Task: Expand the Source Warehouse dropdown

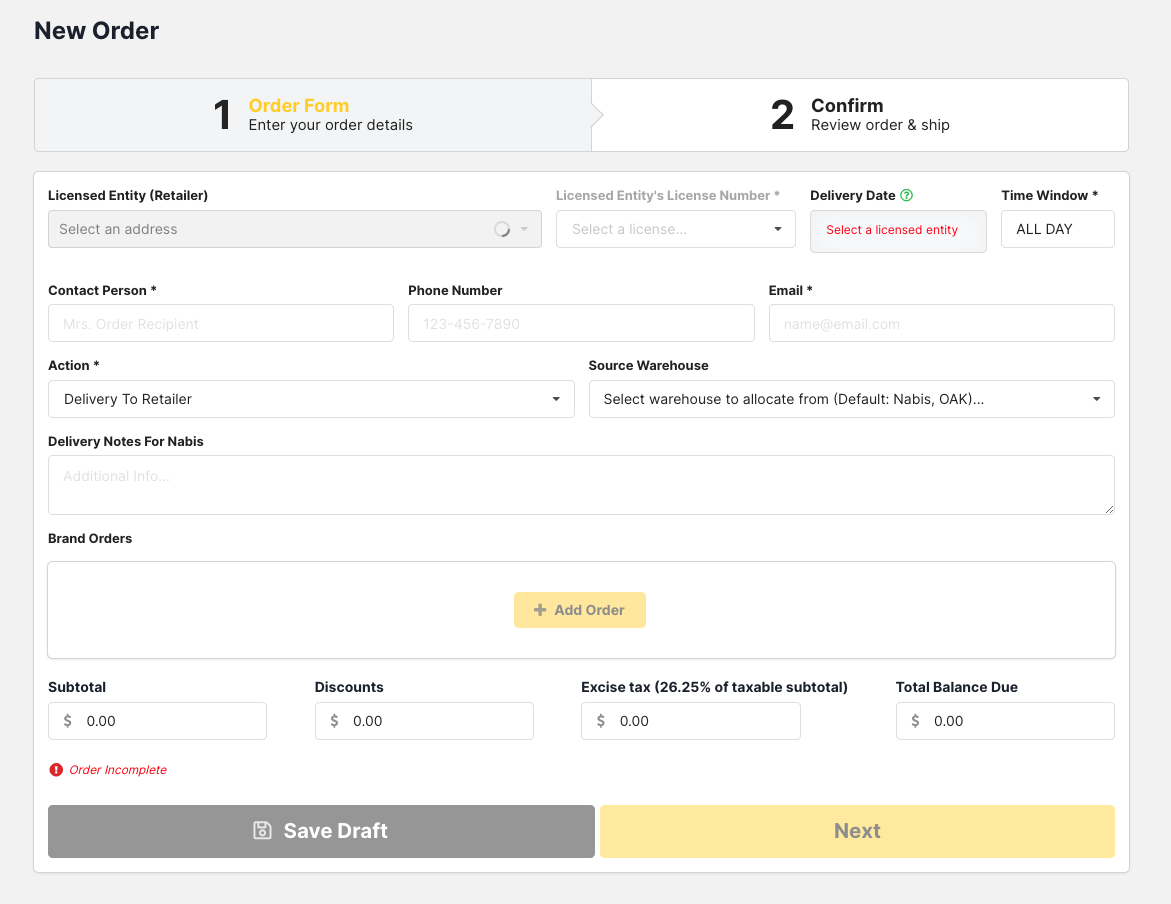Action: point(851,399)
